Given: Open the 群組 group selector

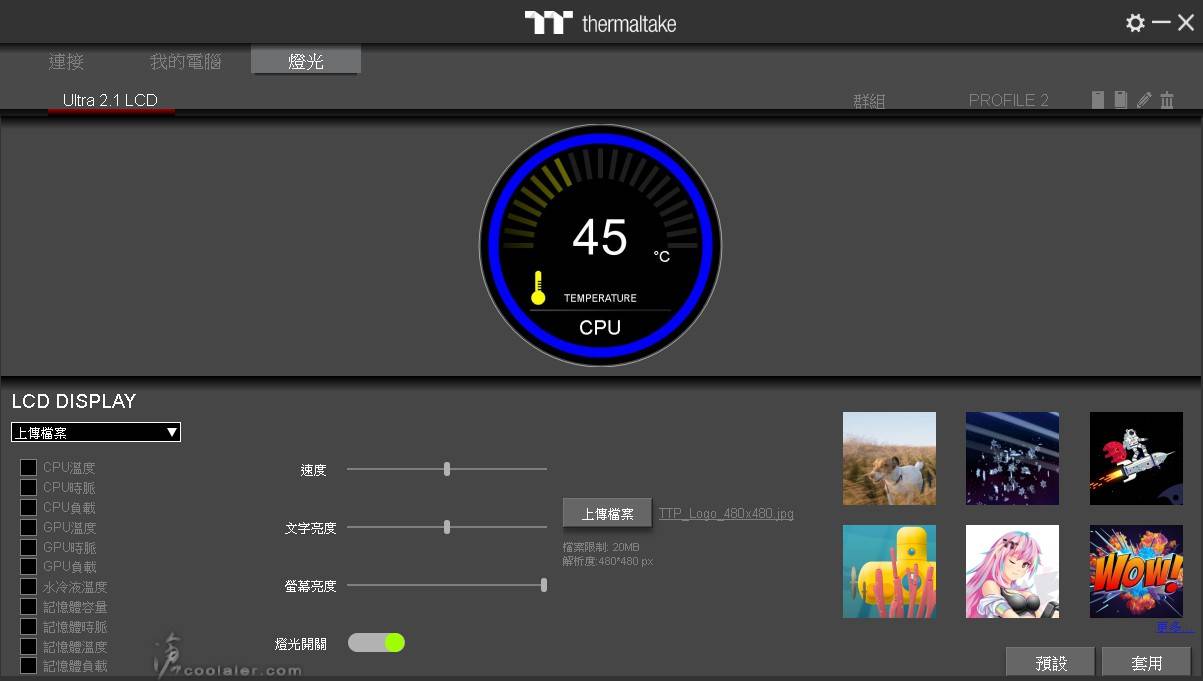Looking at the screenshot, I should (869, 101).
